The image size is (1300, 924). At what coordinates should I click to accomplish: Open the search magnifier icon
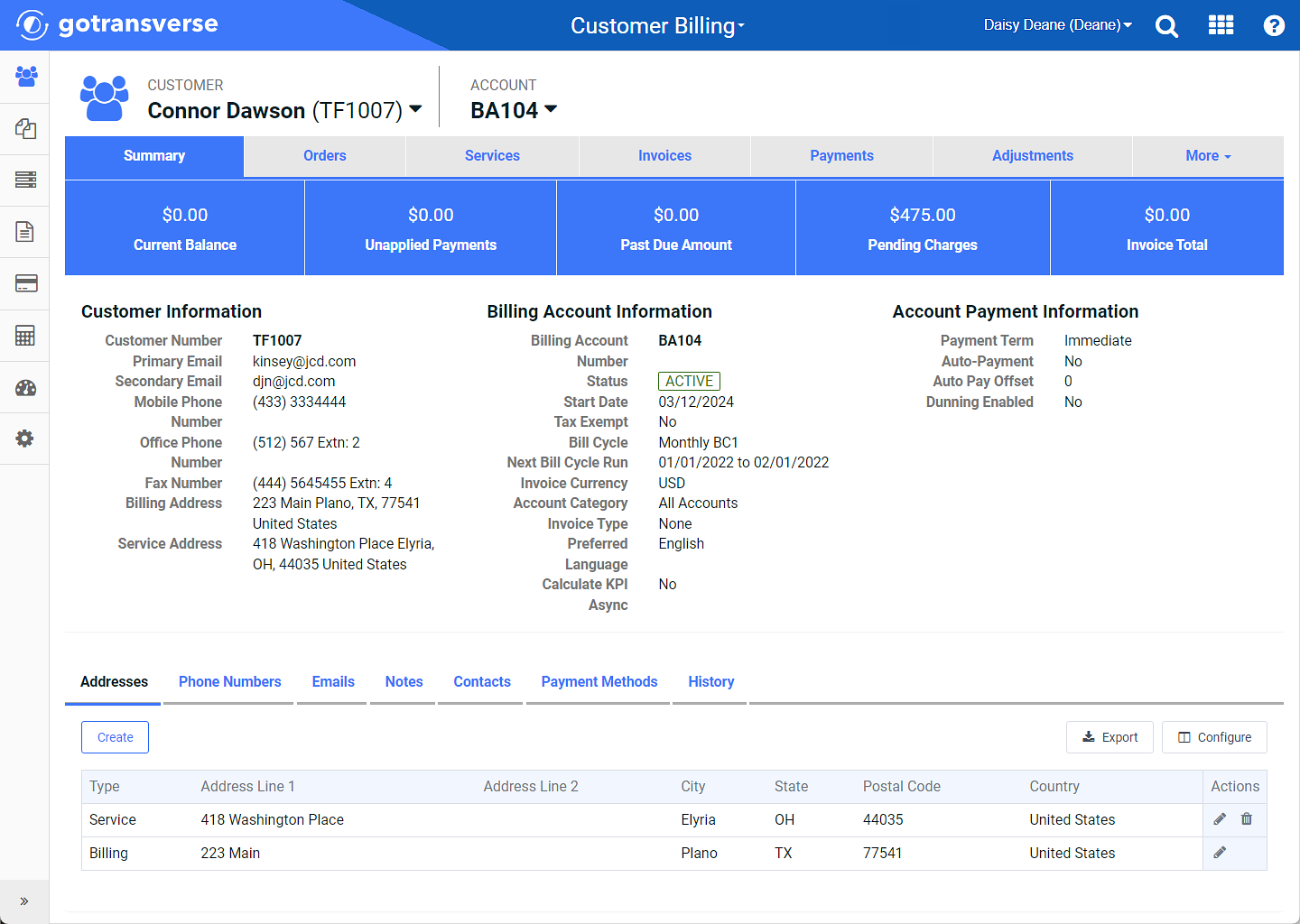[x=1166, y=26]
